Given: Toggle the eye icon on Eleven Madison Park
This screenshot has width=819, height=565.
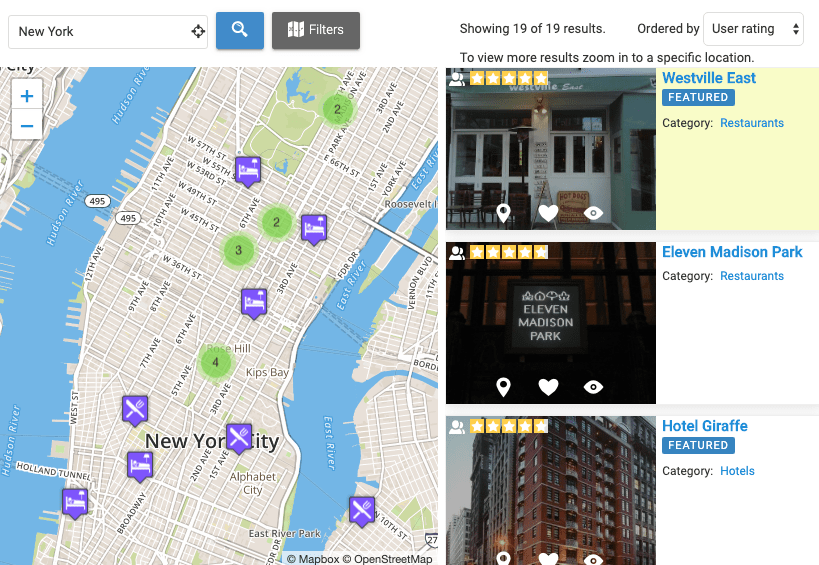Looking at the screenshot, I should (593, 387).
